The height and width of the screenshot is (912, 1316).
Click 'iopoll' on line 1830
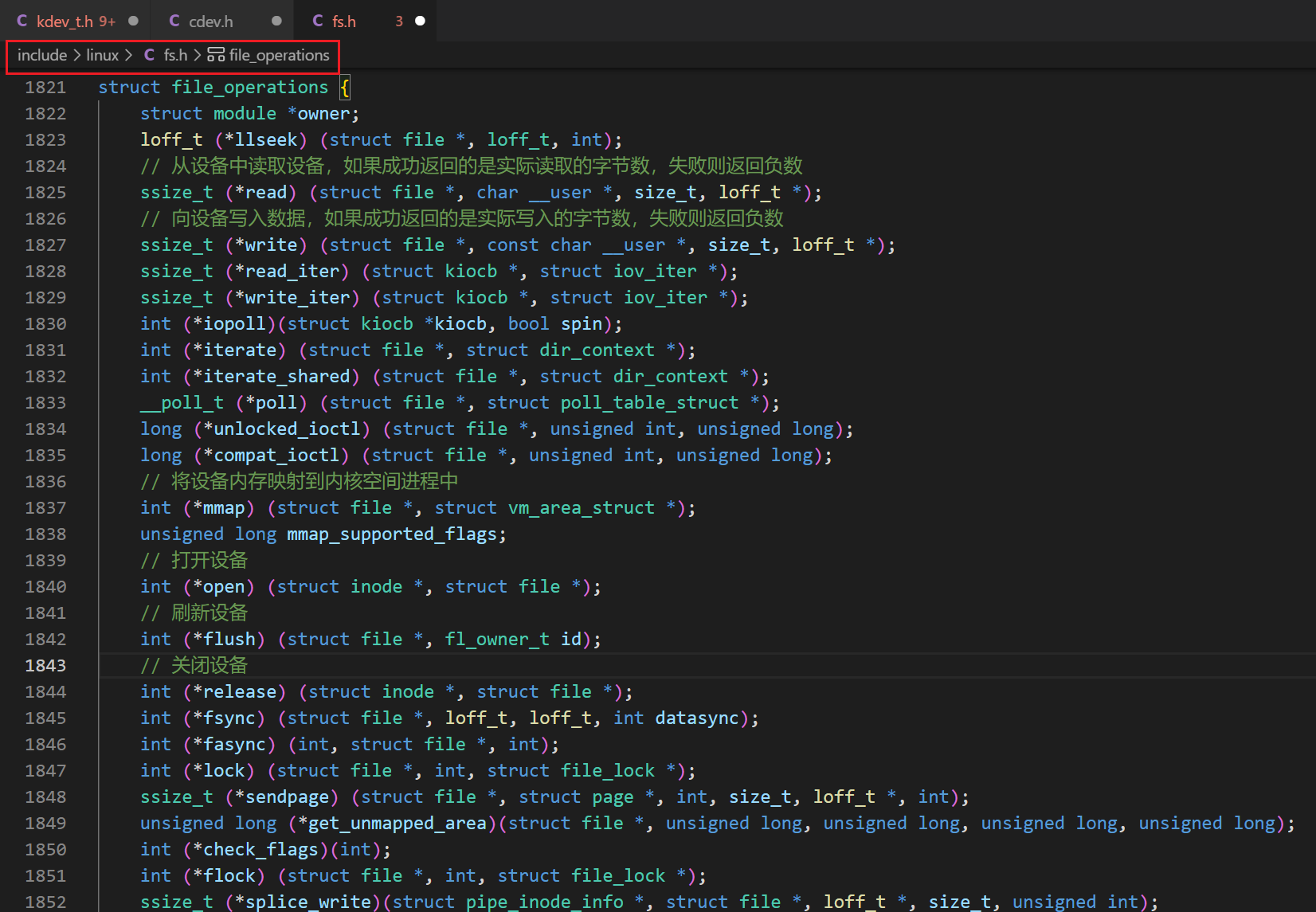234,324
